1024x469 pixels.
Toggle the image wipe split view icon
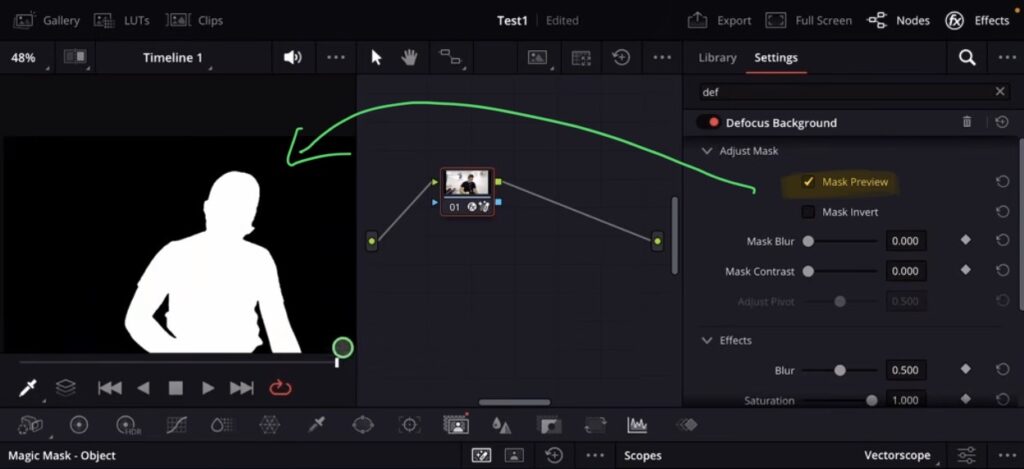pyautogui.click(x=76, y=57)
